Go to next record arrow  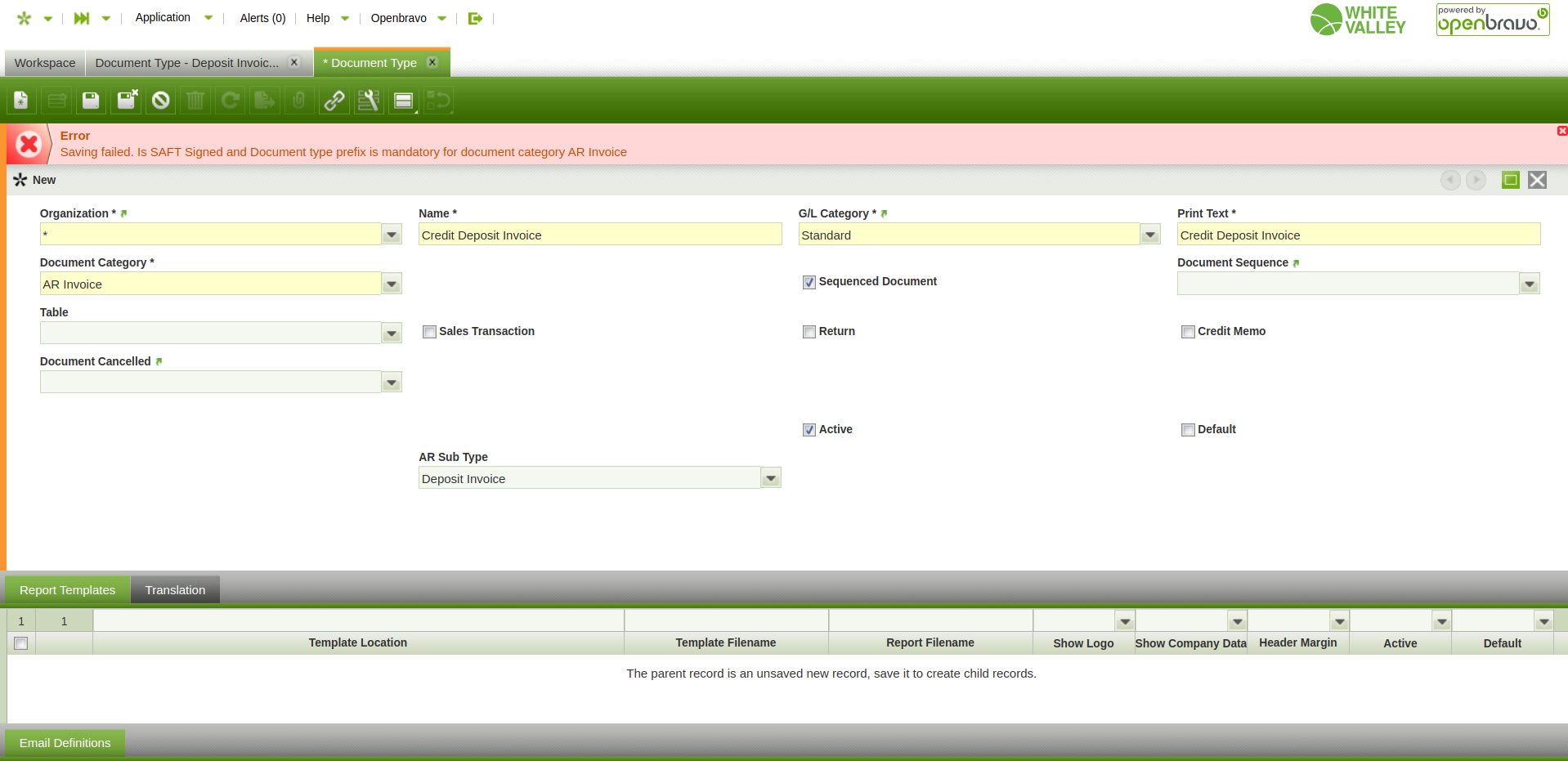[1476, 180]
